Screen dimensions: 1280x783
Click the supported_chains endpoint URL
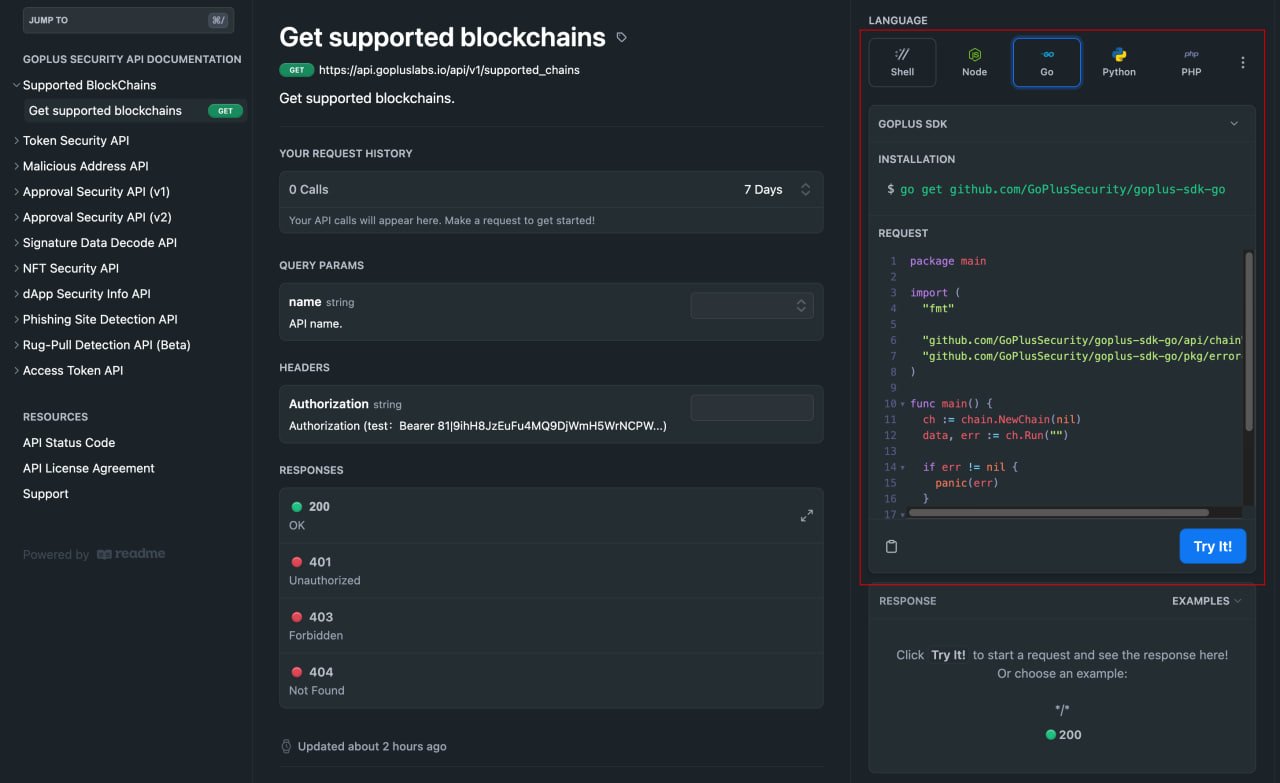449,70
